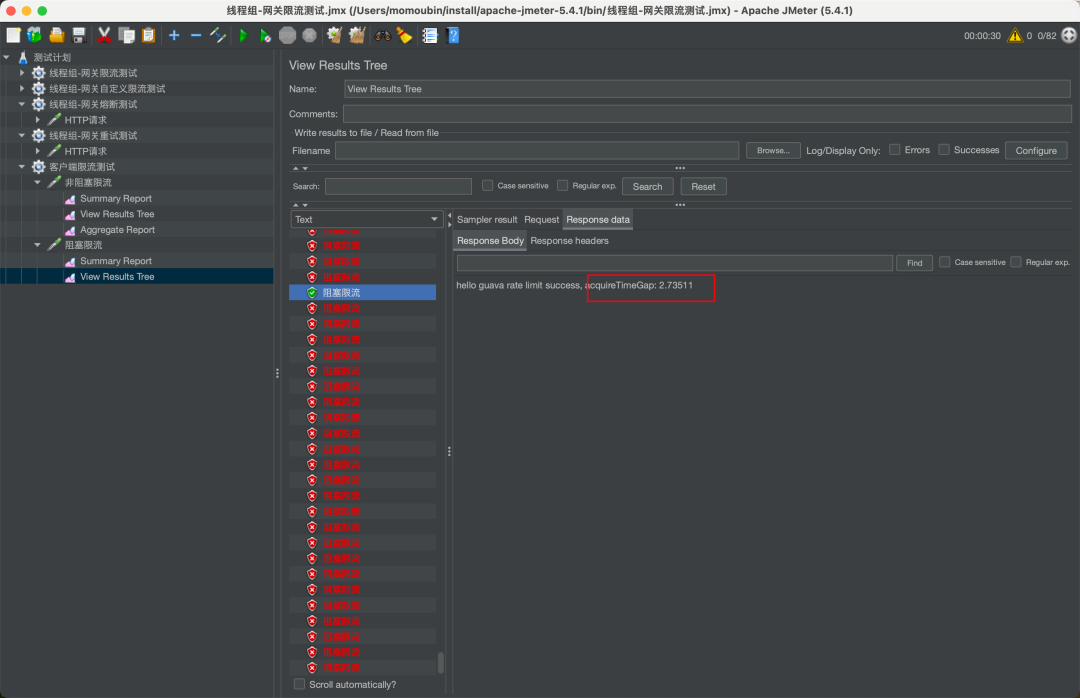The width and height of the screenshot is (1080, 698).
Task: Collapse the 非阻塞限流 sampler node
Action: pos(38,183)
